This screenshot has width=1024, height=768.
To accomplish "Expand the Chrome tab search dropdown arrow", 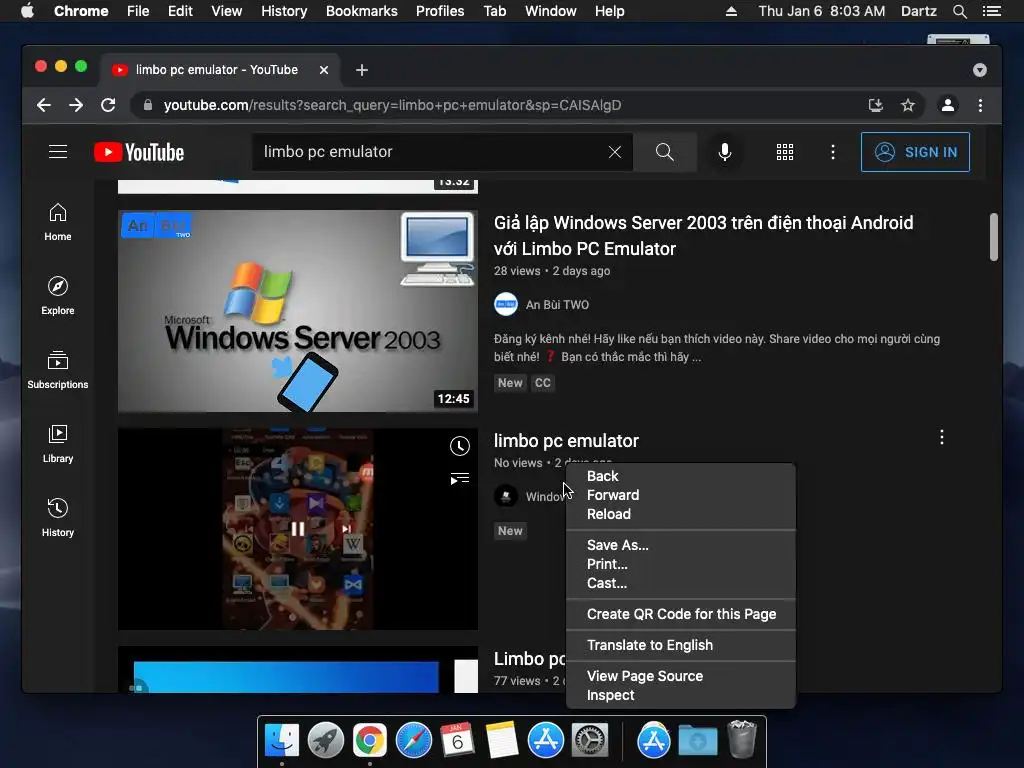I will click(x=980, y=70).
